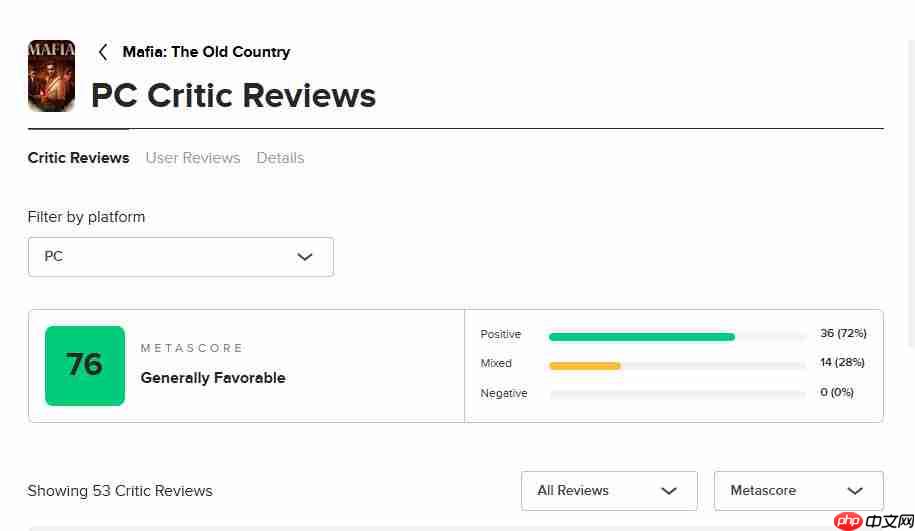The width and height of the screenshot is (915, 531).
Task: Click the yellow Mixed reviews bar
Action: coord(585,366)
